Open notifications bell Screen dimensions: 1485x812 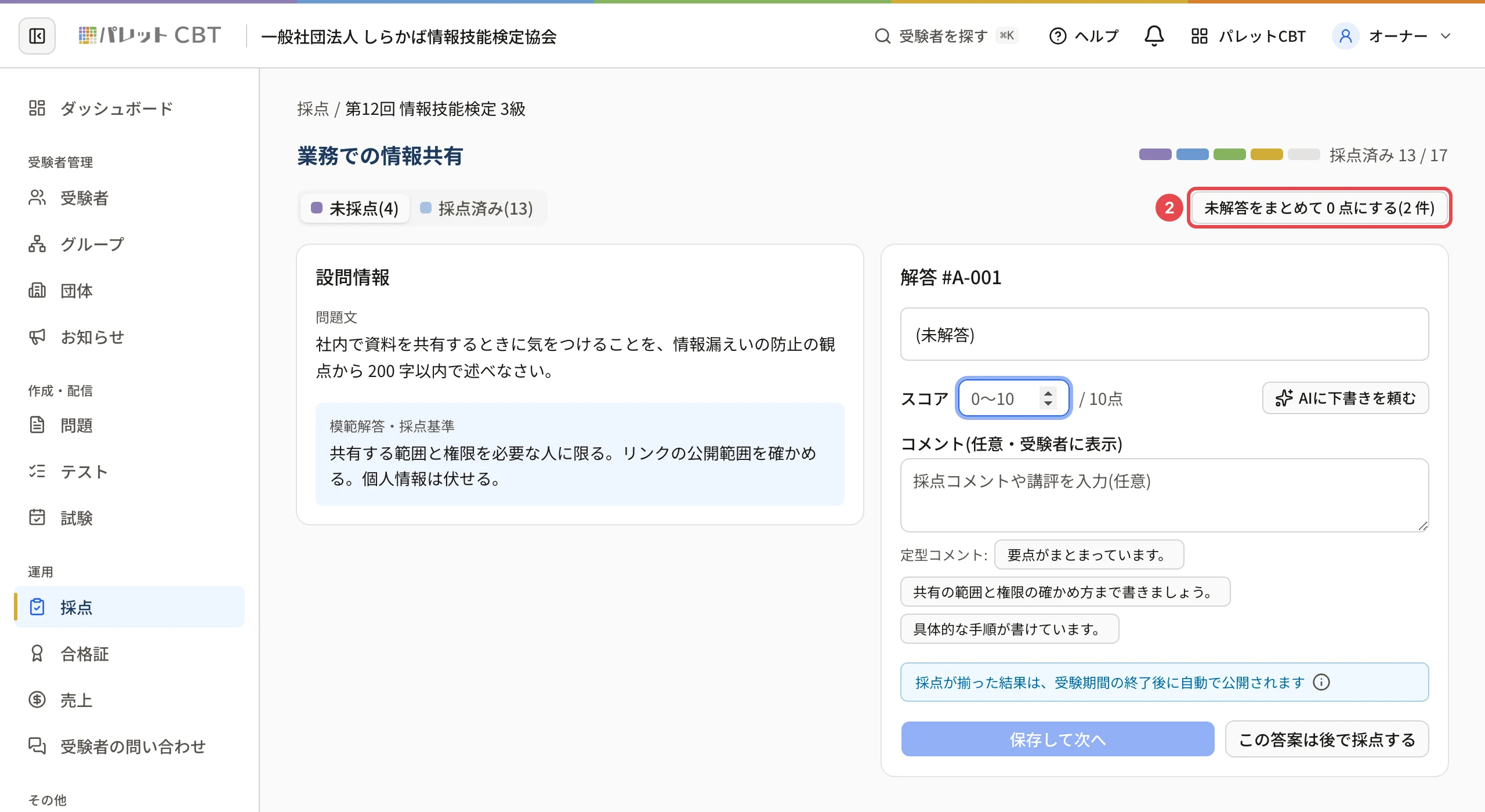click(1154, 36)
